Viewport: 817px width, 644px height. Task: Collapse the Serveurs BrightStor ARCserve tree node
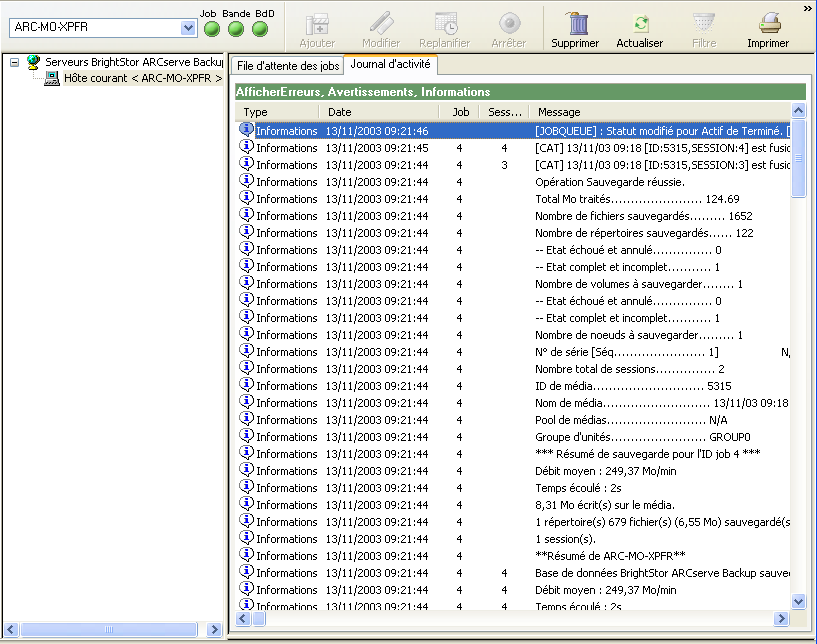pos(15,62)
